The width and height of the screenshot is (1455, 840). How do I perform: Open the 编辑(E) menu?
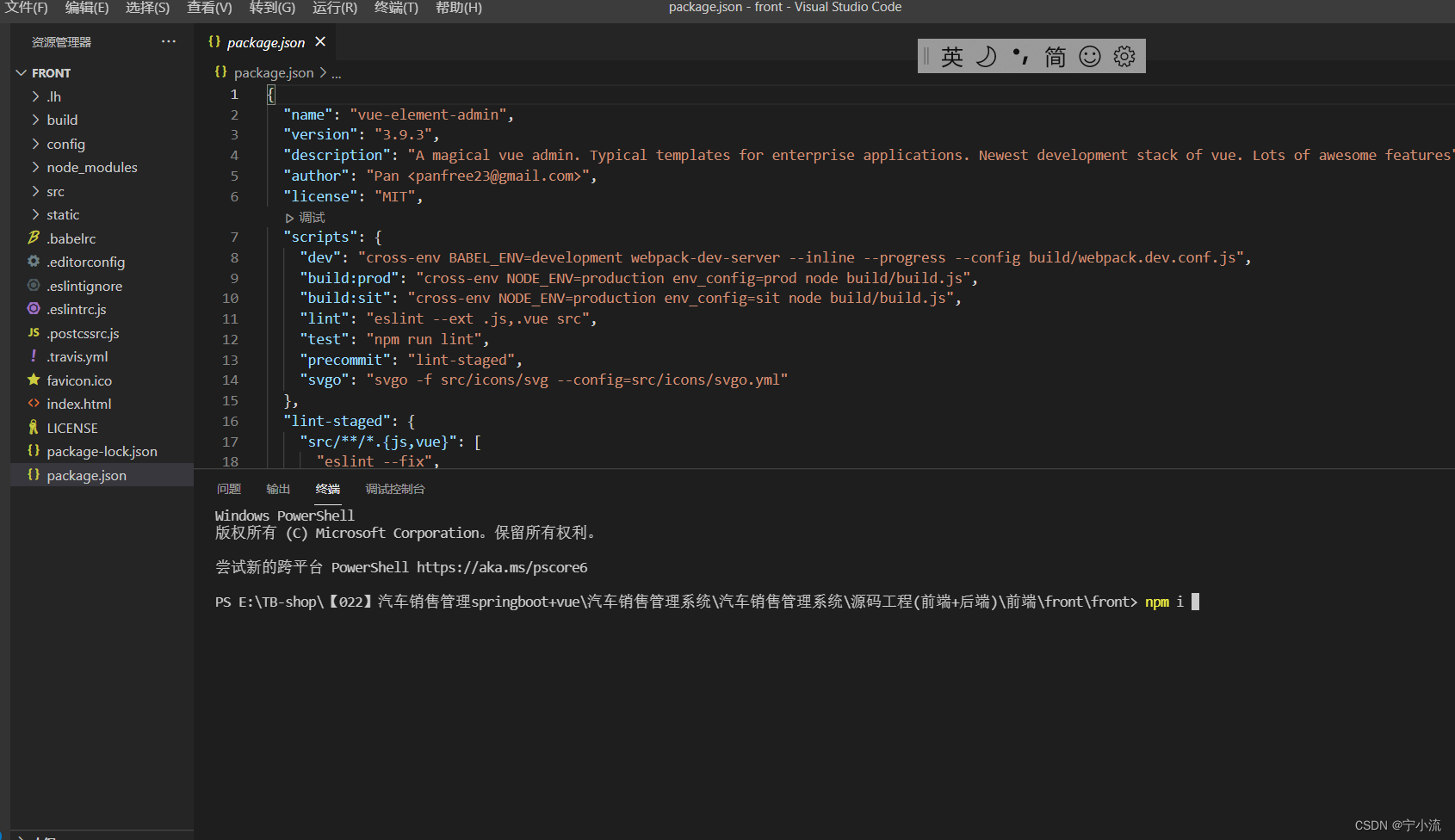87,8
